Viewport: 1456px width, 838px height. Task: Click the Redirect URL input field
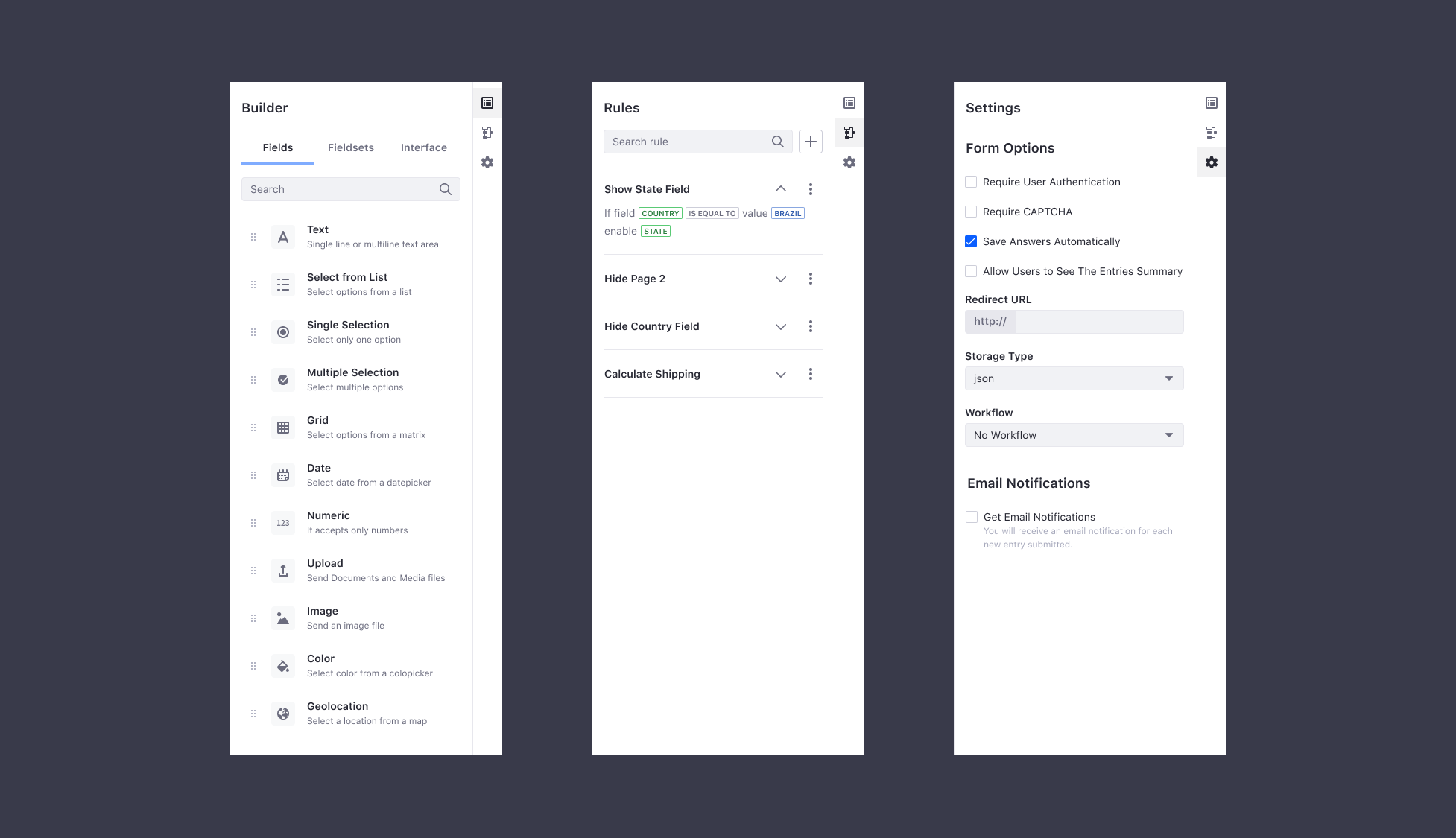coord(1098,322)
